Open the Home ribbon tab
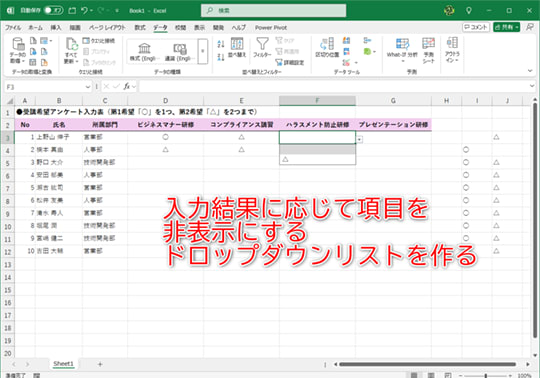The height and width of the screenshot is (378, 540). pos(35,28)
